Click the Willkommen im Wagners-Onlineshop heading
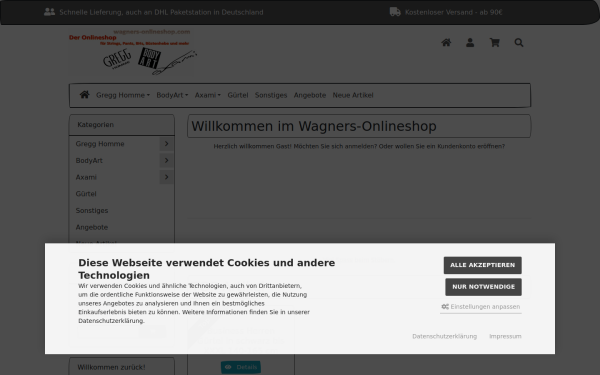 click(314, 126)
